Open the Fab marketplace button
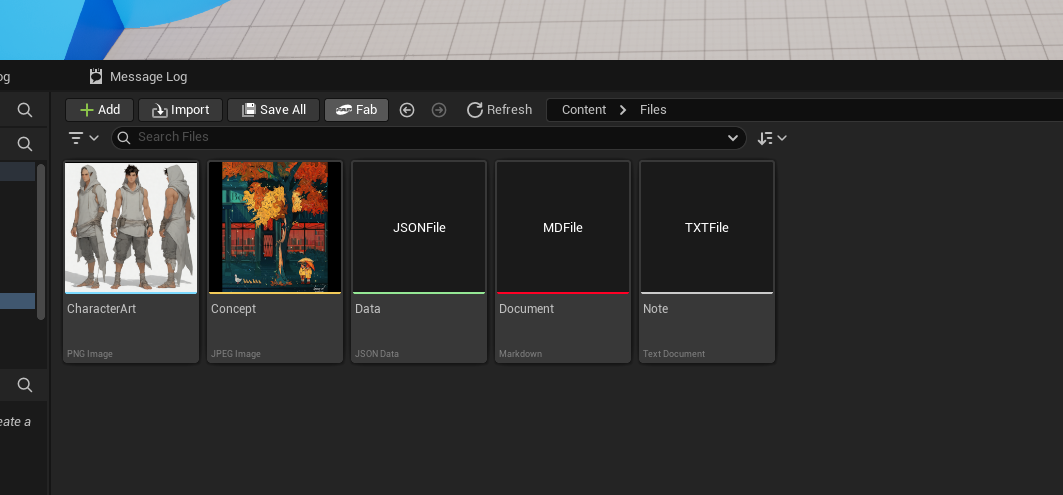The width and height of the screenshot is (1063, 495). (x=357, y=110)
